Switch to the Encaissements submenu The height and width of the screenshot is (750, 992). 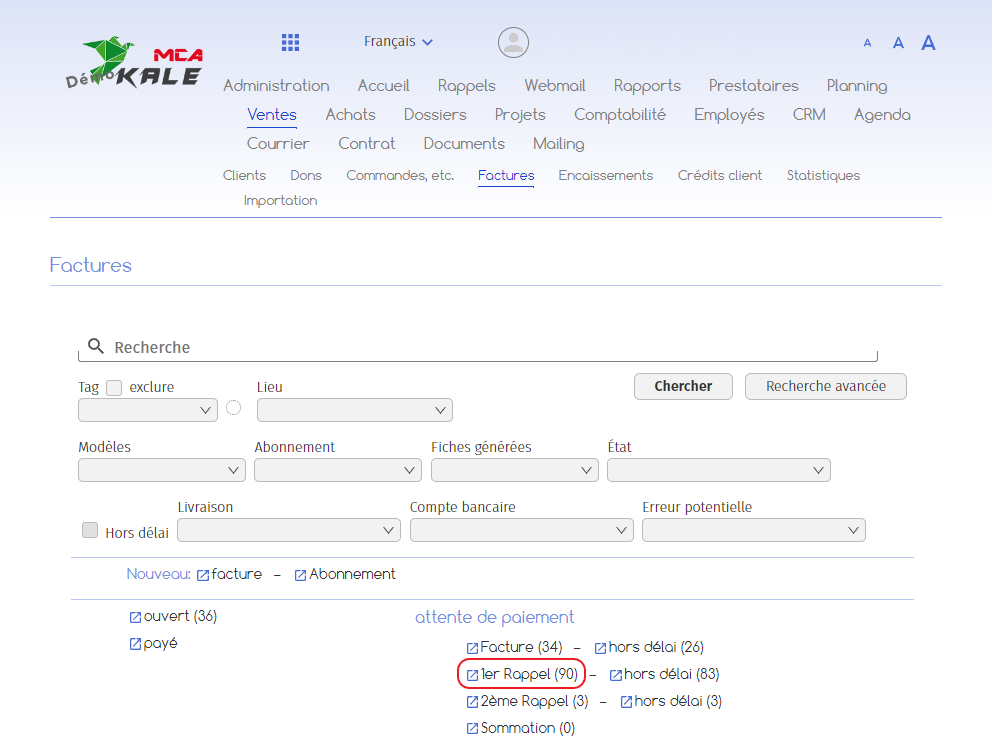click(605, 175)
